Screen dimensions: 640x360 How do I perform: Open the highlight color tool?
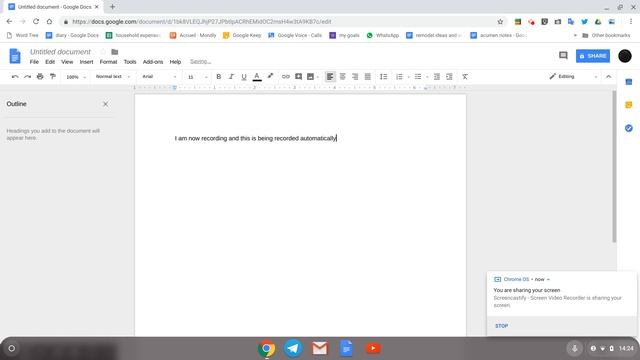(270, 77)
